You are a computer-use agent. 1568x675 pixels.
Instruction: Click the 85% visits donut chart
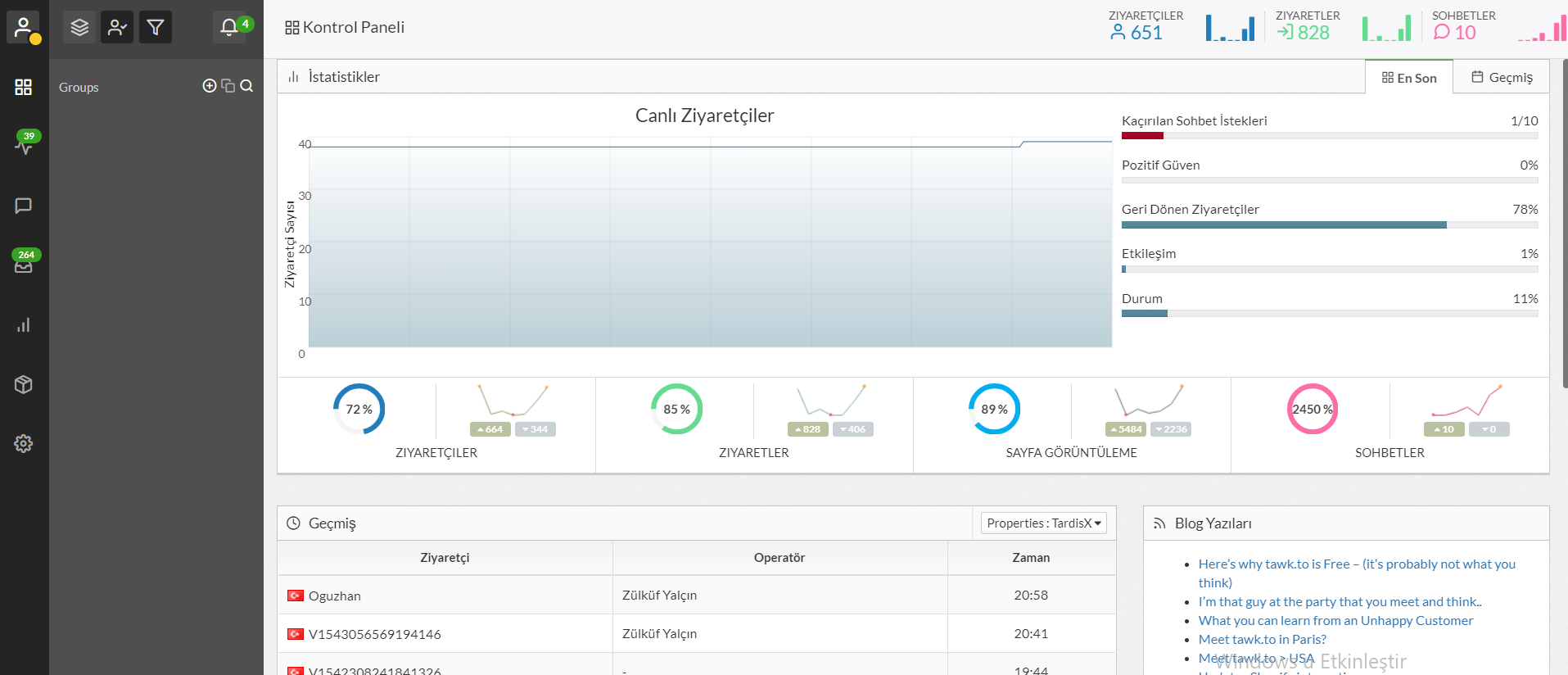point(676,409)
